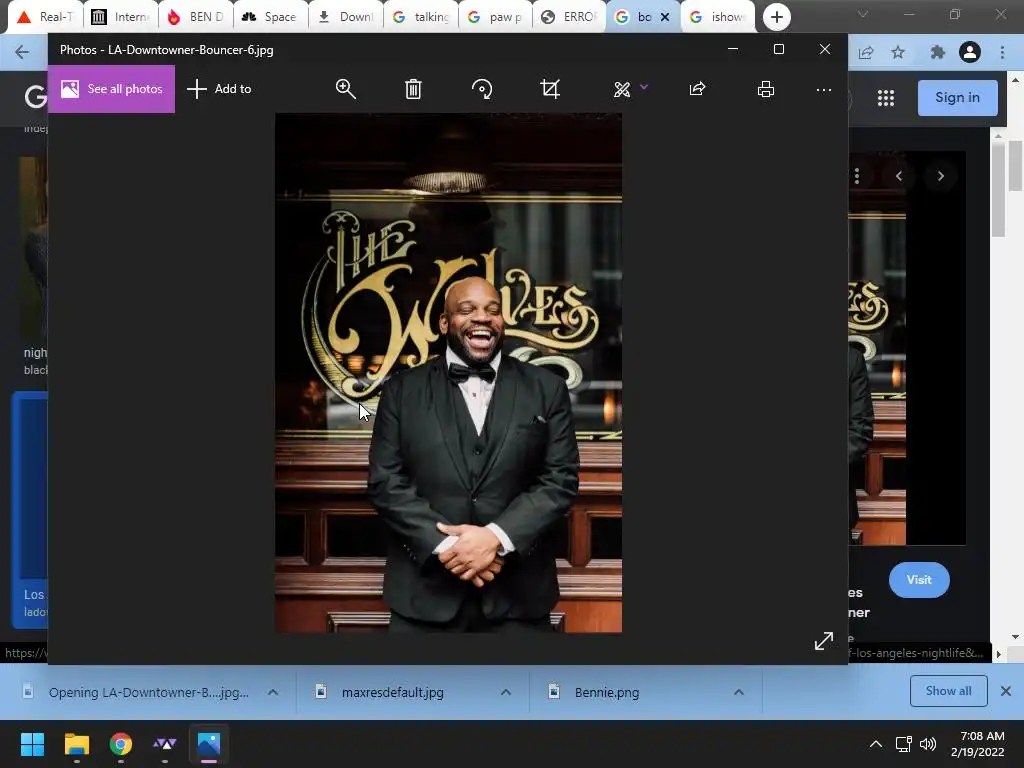
Task: Go to next image in Google preview
Action: click(940, 176)
